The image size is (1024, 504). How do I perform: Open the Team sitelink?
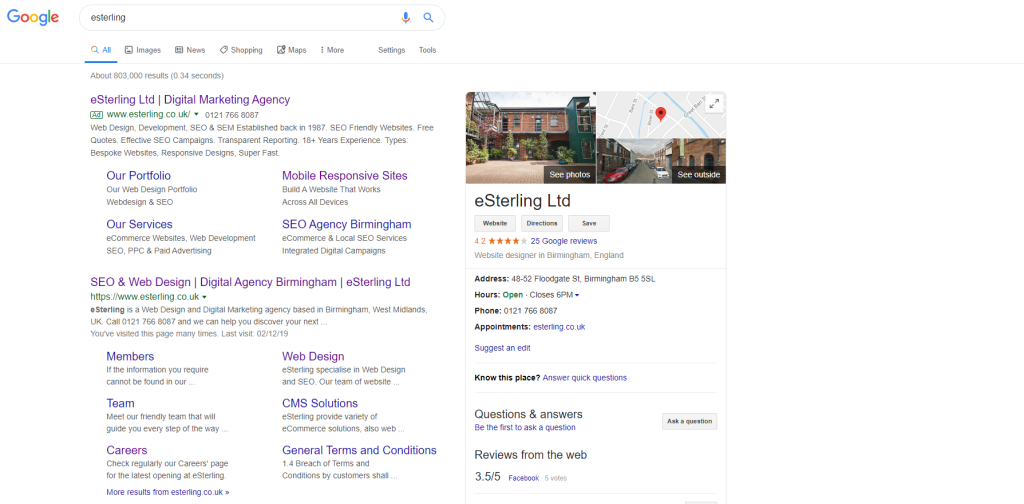pos(120,403)
